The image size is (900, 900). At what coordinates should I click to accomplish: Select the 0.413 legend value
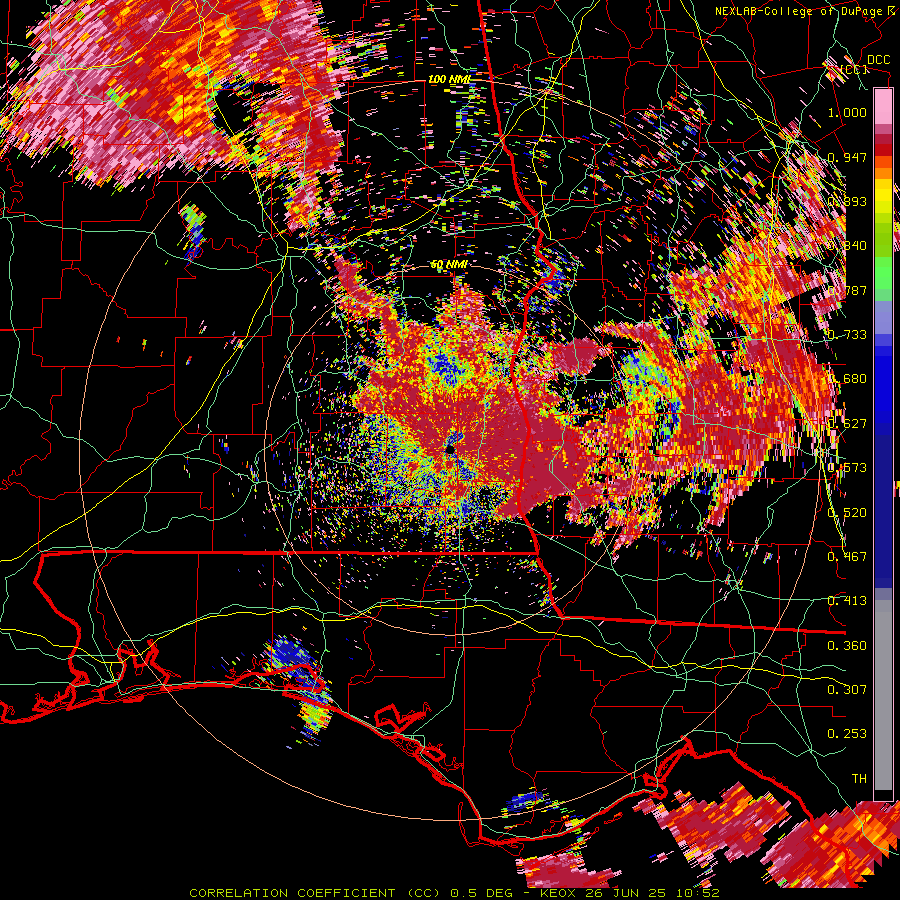(847, 600)
